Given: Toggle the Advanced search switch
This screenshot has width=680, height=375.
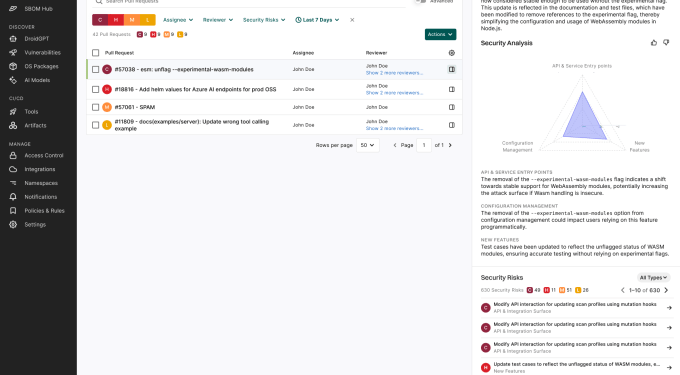Looking at the screenshot, I should (x=420, y=1).
